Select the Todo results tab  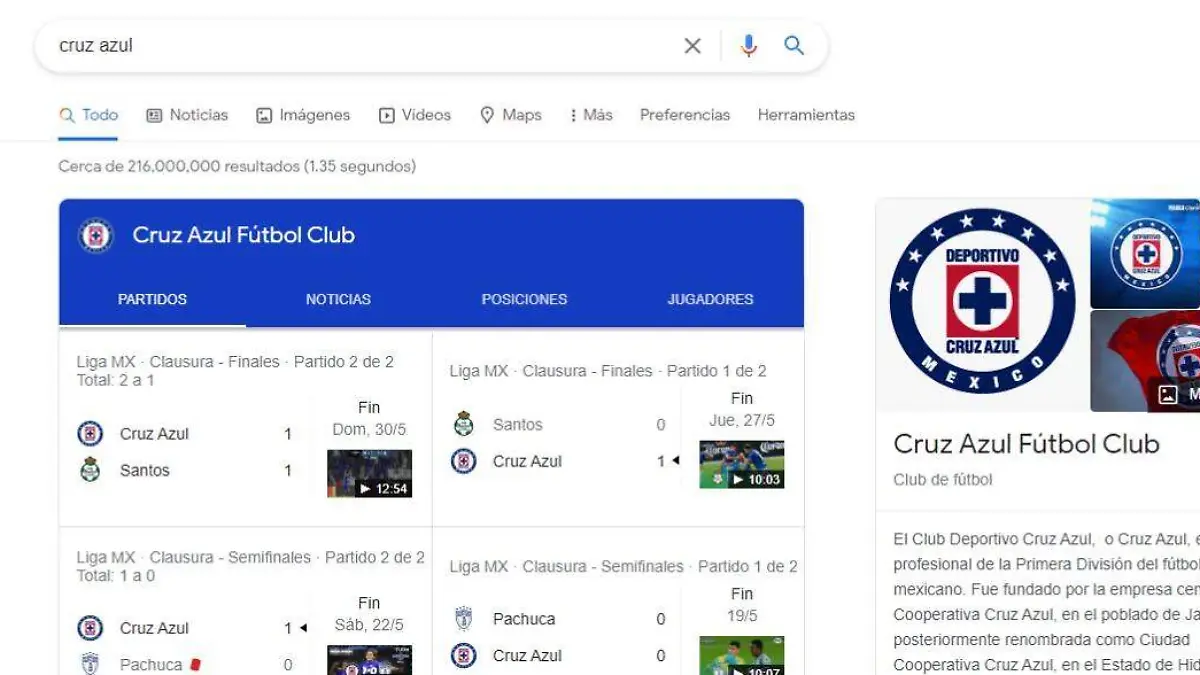(x=89, y=115)
